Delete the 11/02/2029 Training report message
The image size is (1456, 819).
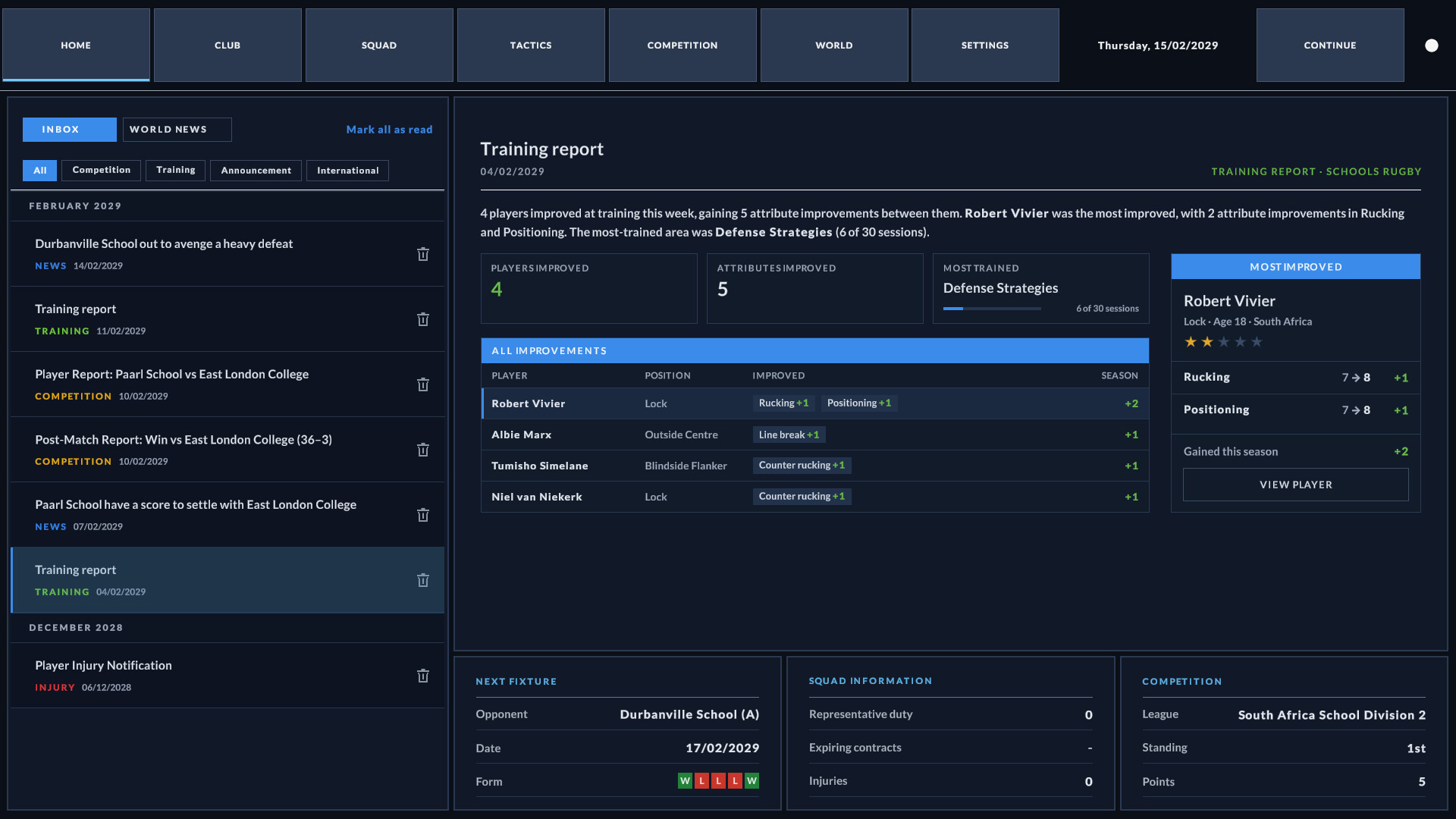[x=423, y=319]
